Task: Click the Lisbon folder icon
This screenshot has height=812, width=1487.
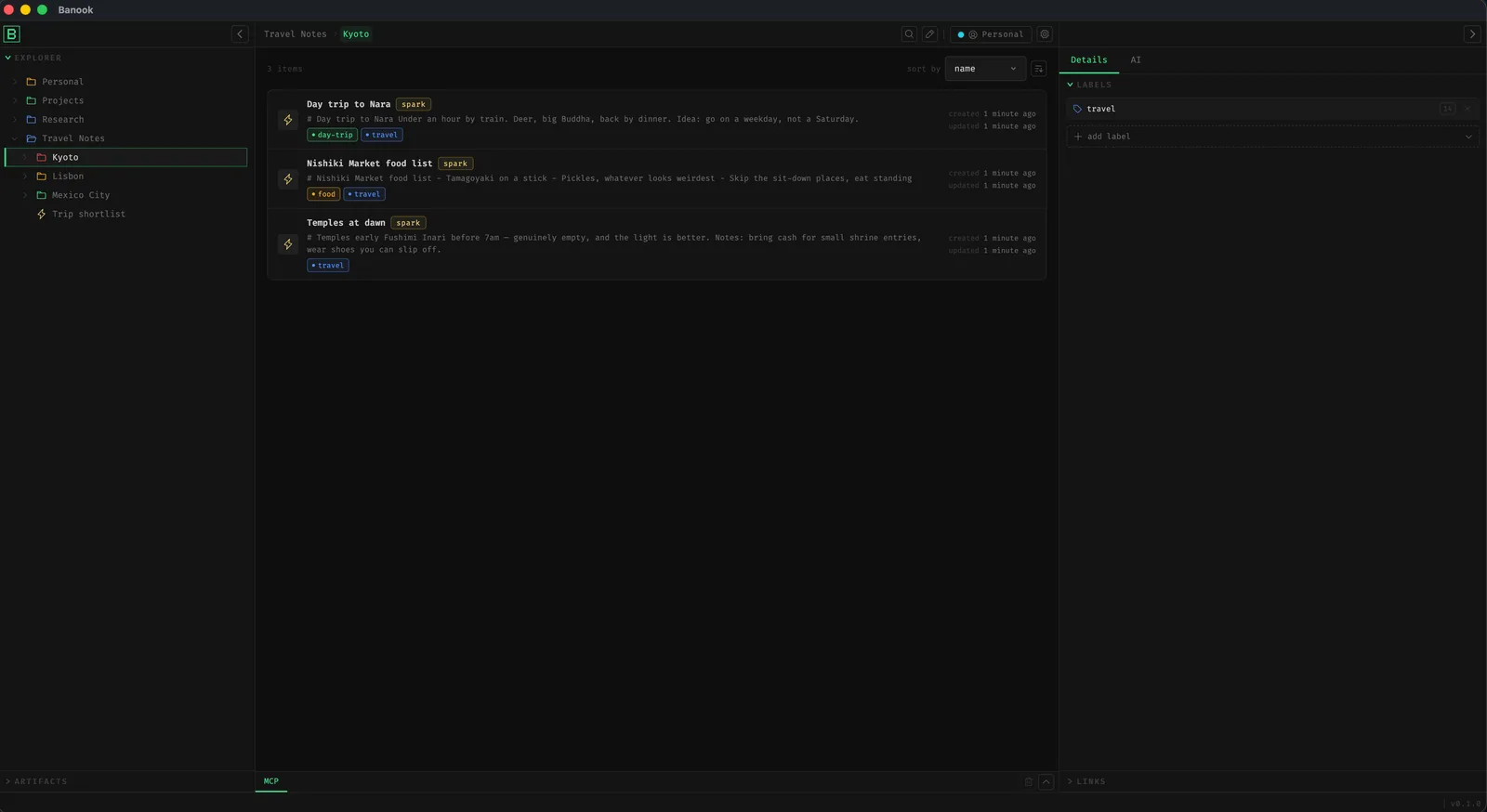Action: click(x=42, y=177)
